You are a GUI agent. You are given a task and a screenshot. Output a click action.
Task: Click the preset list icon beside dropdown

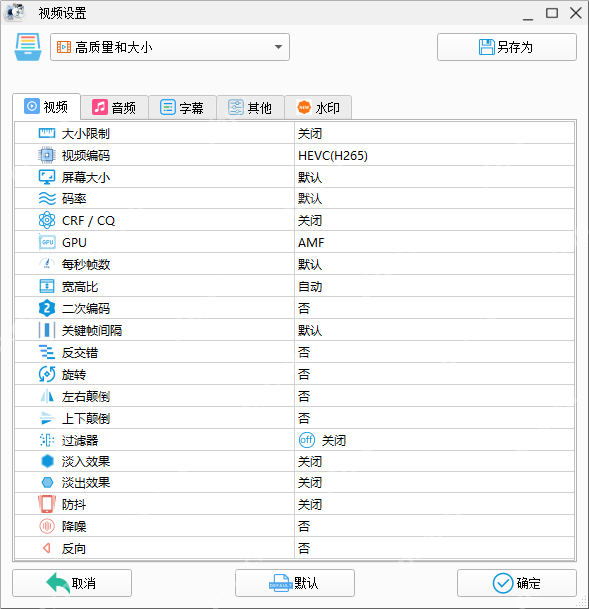pos(28,47)
